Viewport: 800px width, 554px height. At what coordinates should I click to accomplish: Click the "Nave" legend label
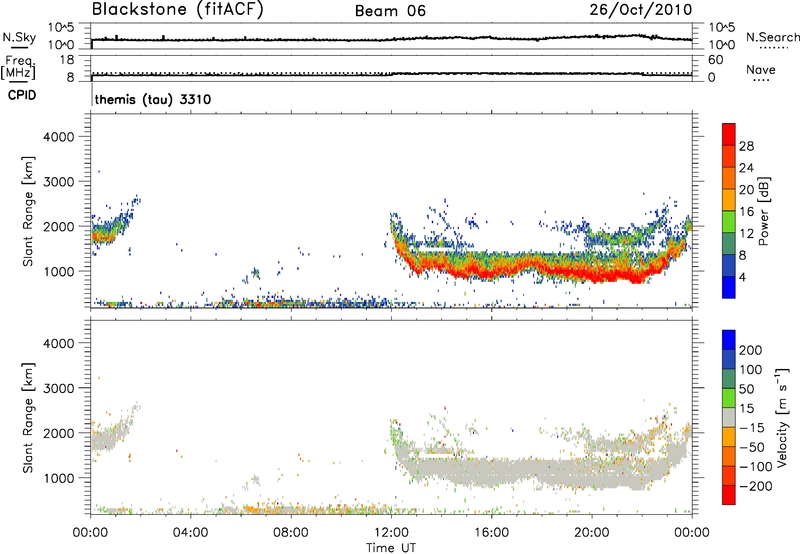point(761,69)
